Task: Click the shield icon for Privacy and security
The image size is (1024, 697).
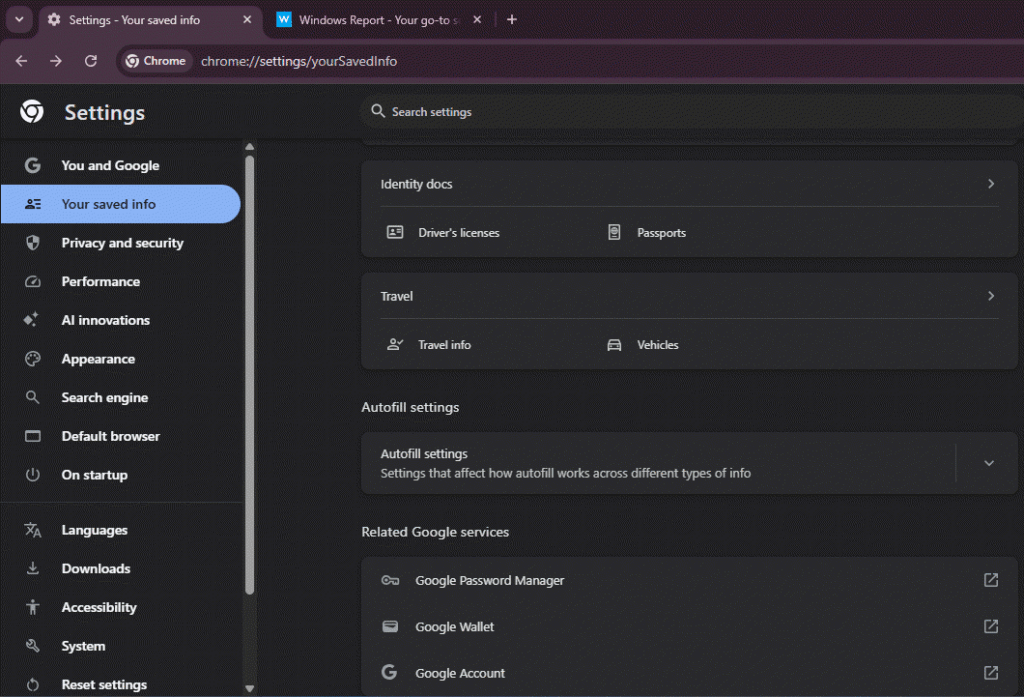Action: (33, 243)
